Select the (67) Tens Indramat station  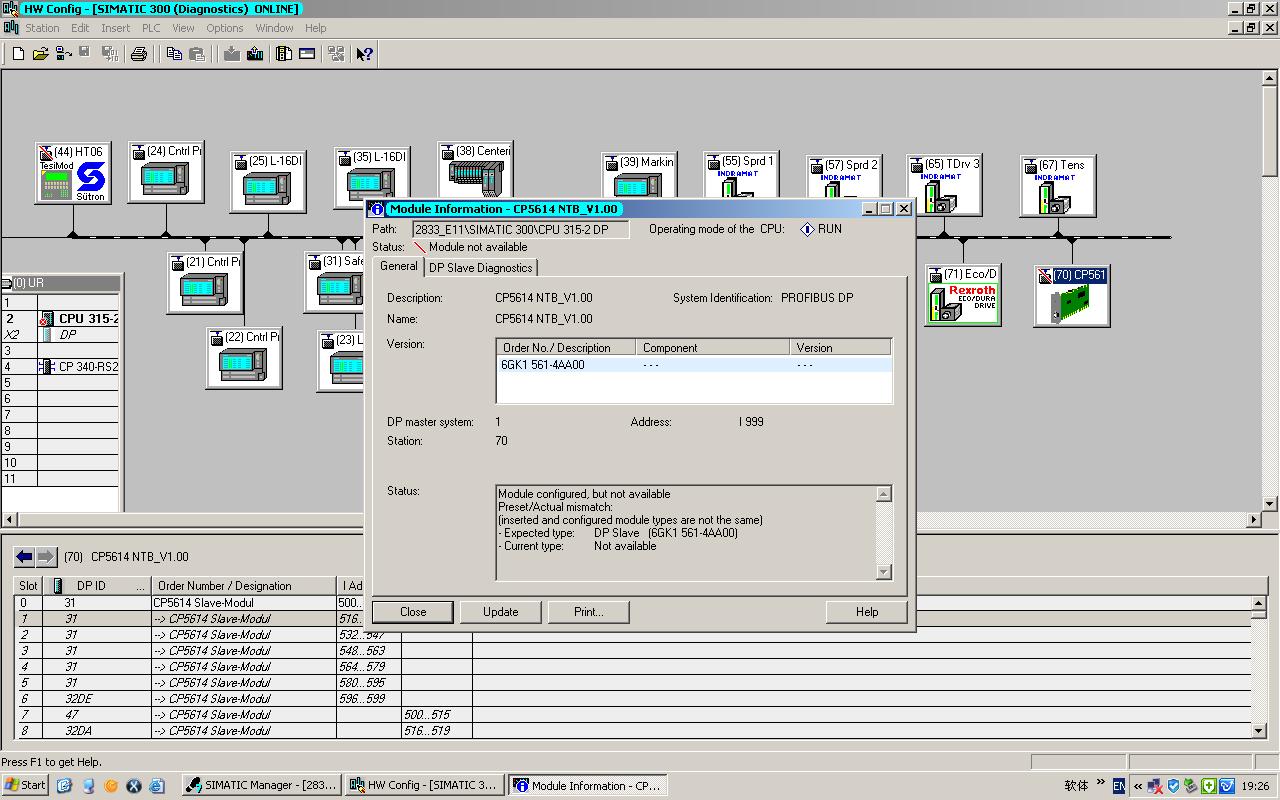click(1058, 186)
